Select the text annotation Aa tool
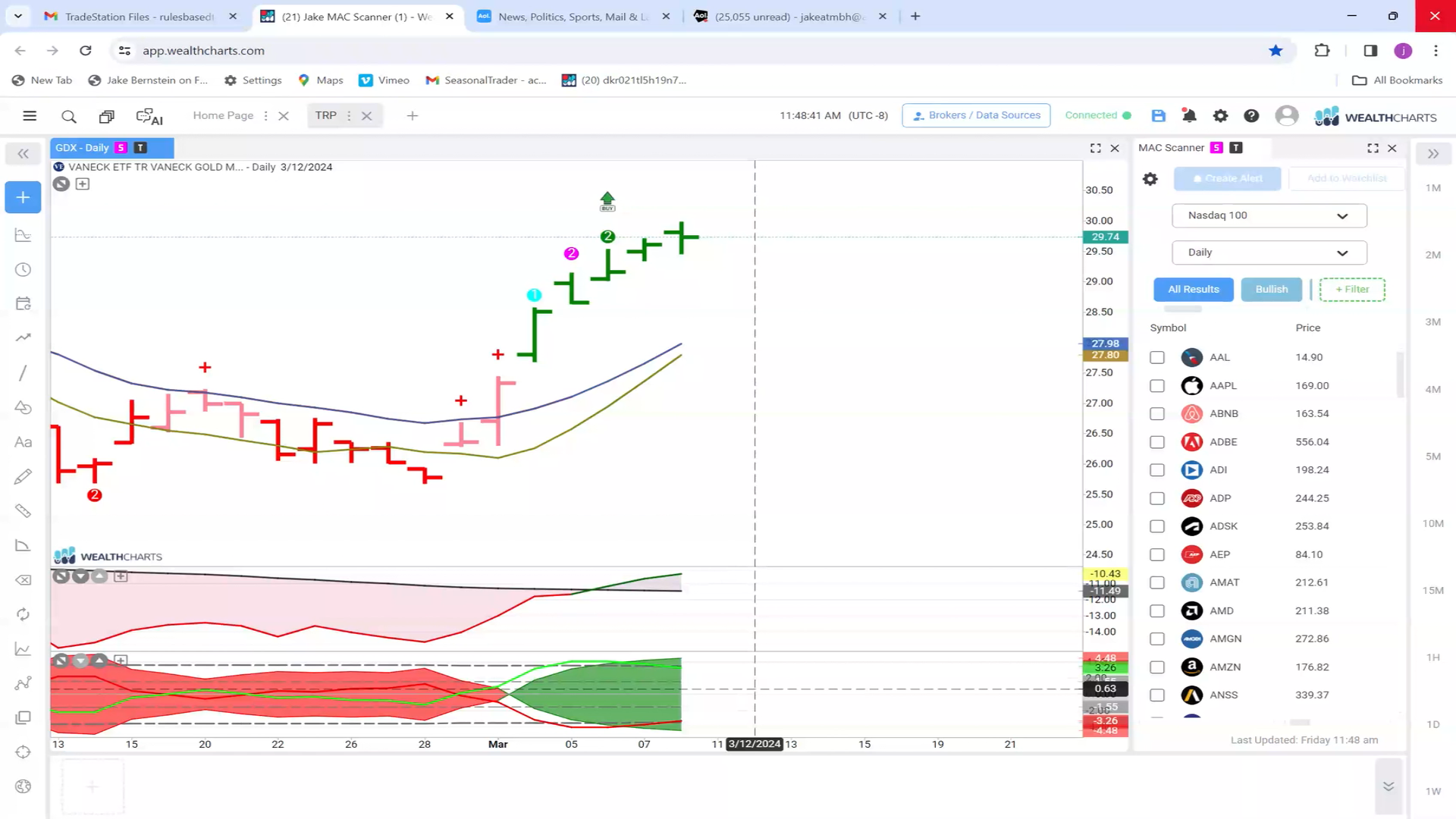Image resolution: width=1456 pixels, height=819 pixels. pyautogui.click(x=23, y=442)
